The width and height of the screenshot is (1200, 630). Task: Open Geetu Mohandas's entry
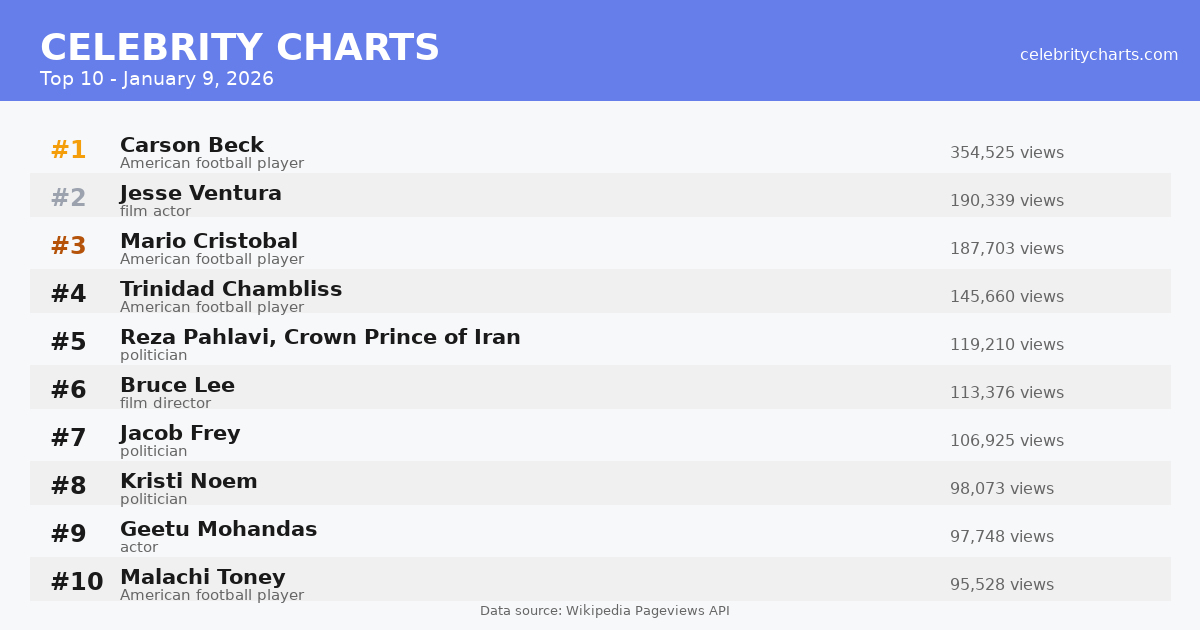pyautogui.click(x=218, y=530)
